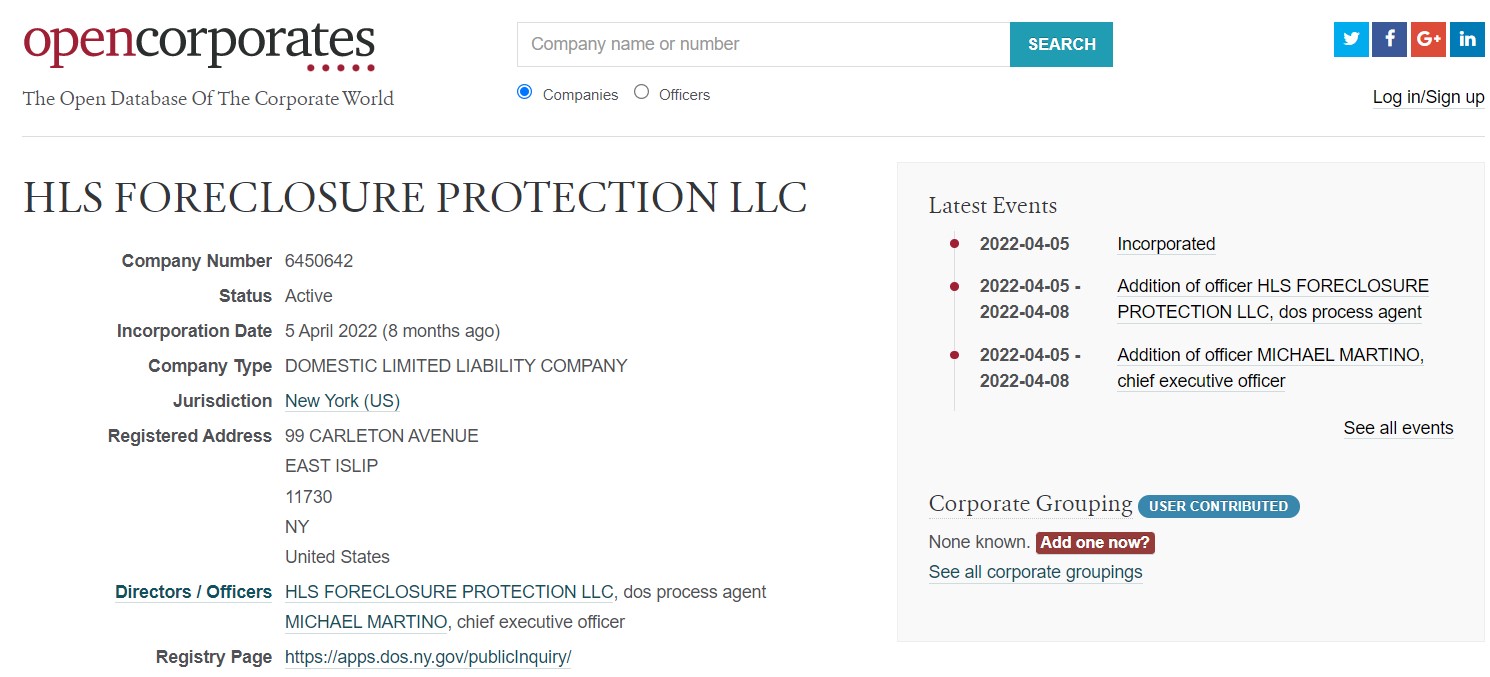Select the Officers radio button
Viewport: 1490px width, 677px height.
641,93
